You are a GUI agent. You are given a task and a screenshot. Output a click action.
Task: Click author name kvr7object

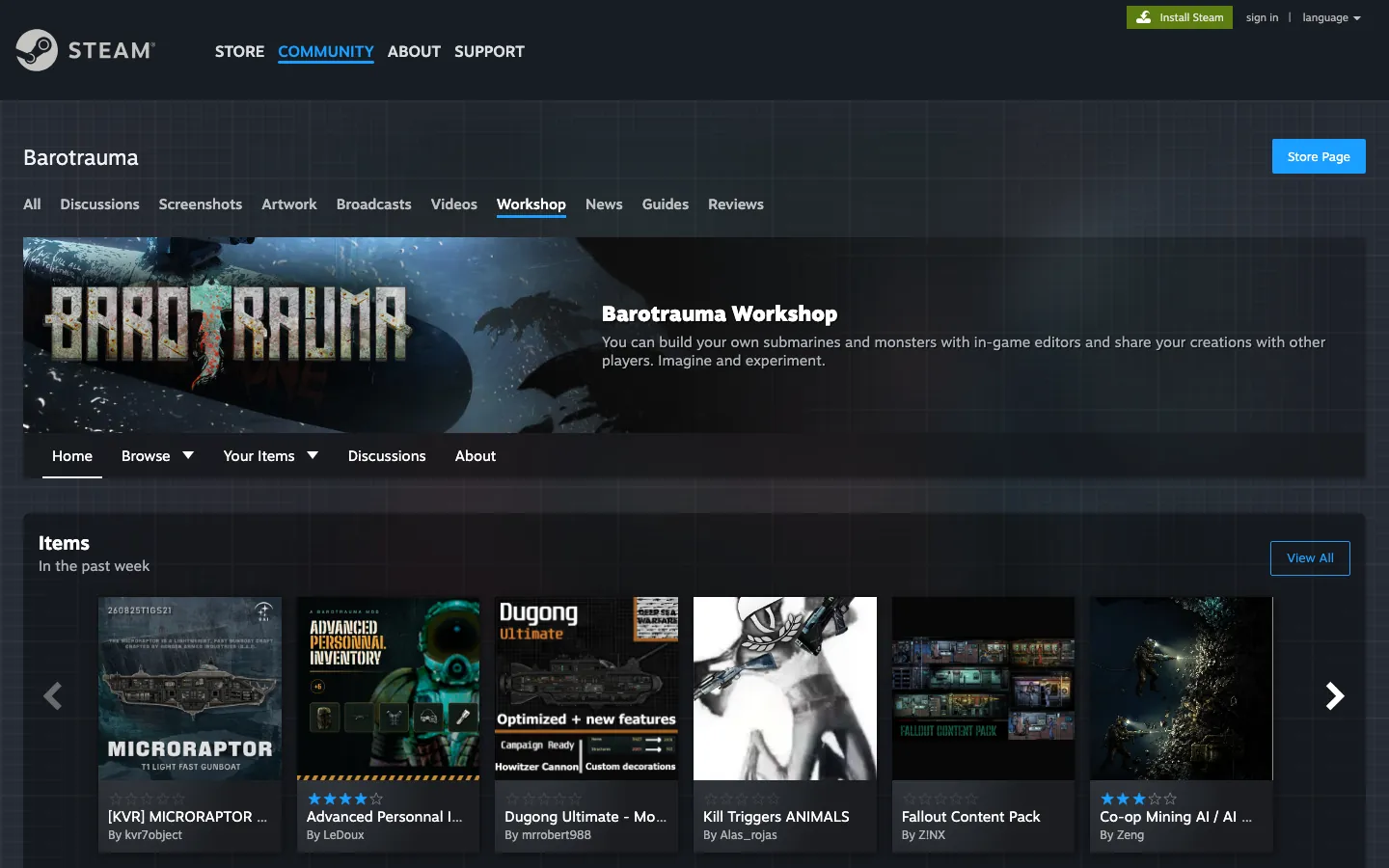tap(153, 835)
